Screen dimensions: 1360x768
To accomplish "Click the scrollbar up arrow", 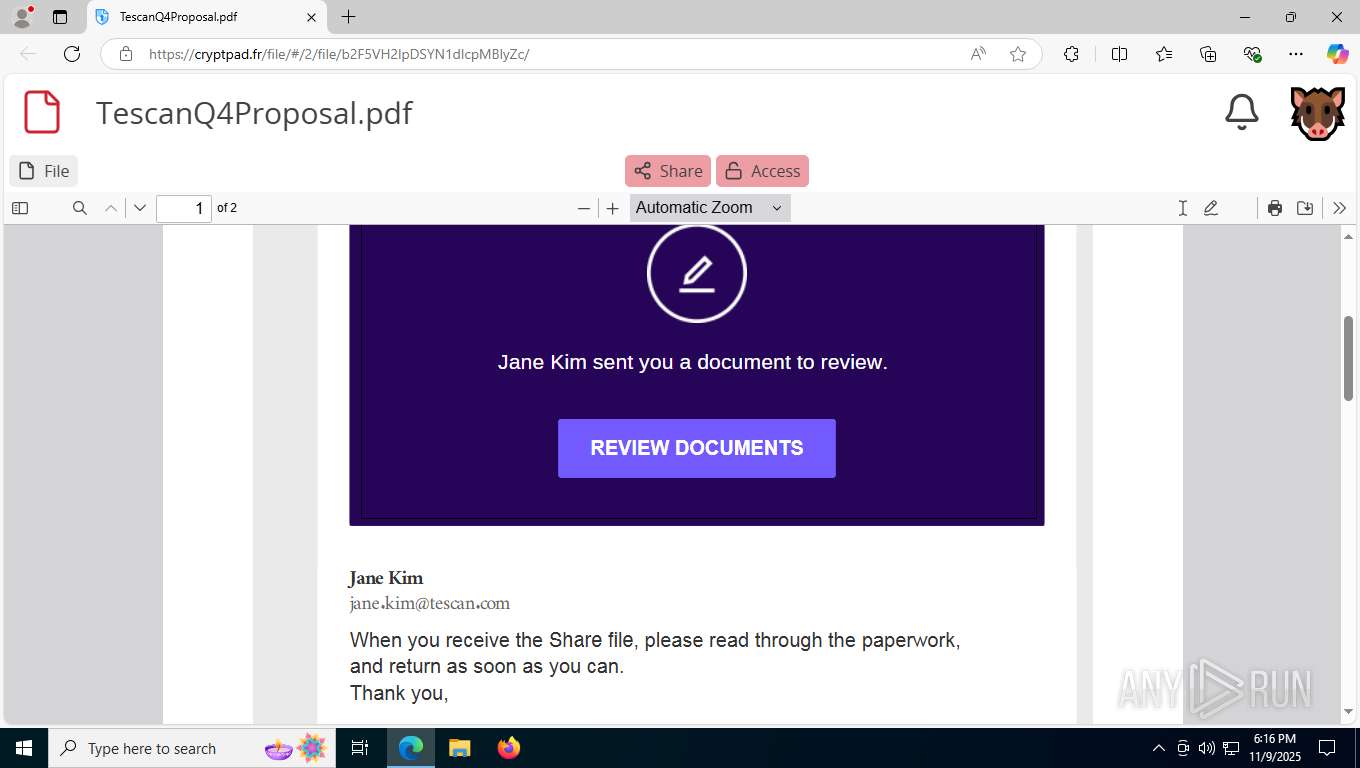I will [x=1348, y=237].
